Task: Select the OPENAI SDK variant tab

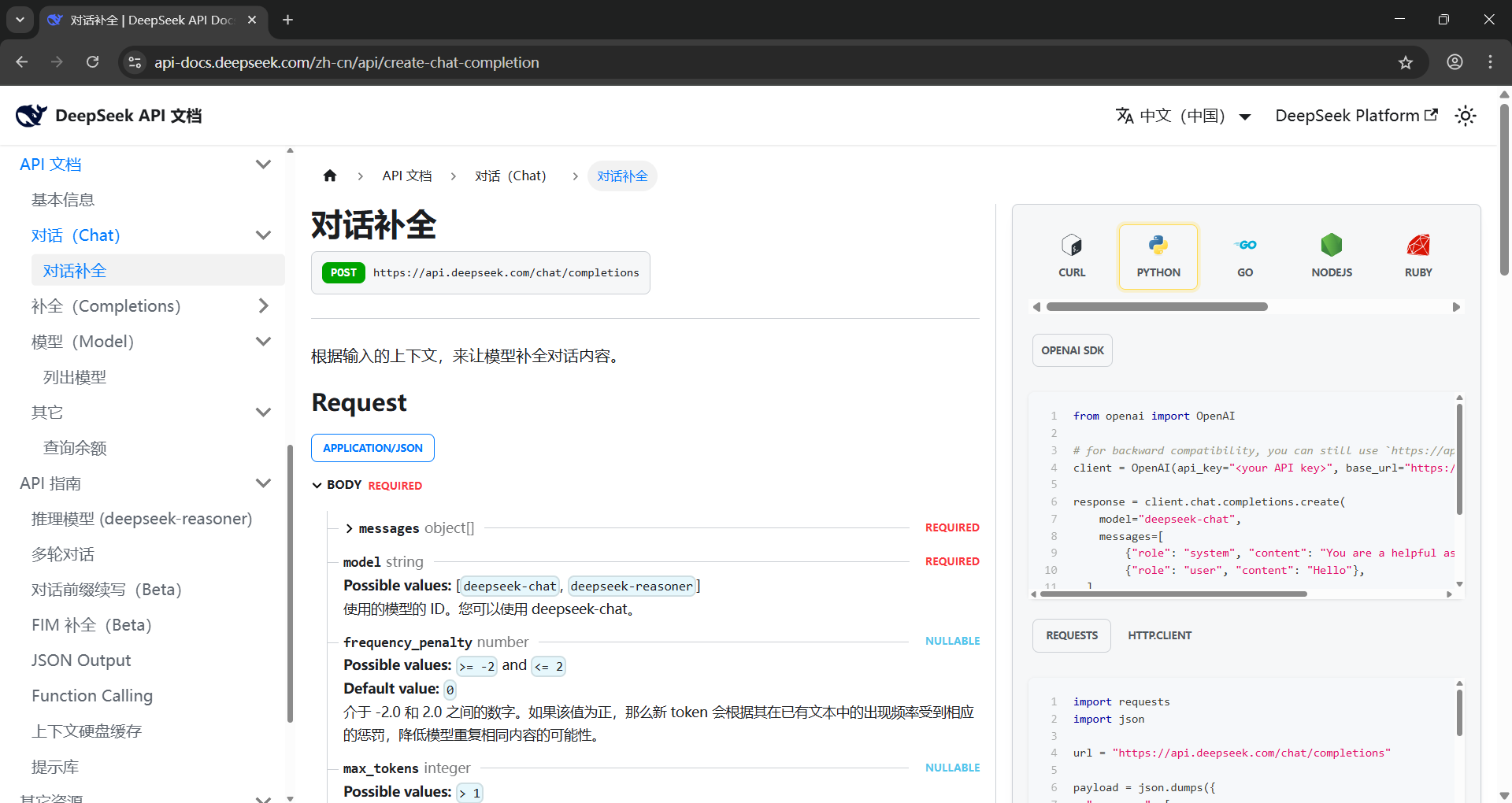Action: [1073, 350]
